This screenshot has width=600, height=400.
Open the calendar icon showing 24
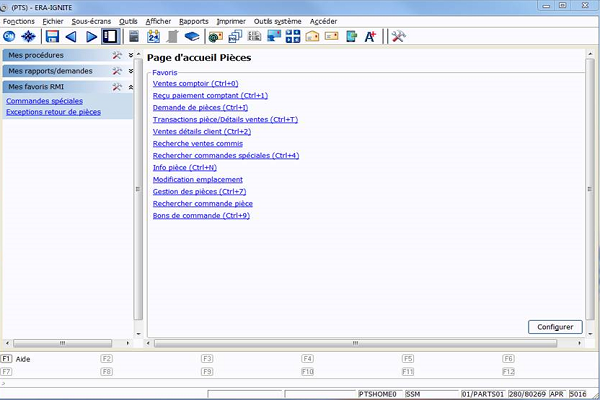point(153,36)
